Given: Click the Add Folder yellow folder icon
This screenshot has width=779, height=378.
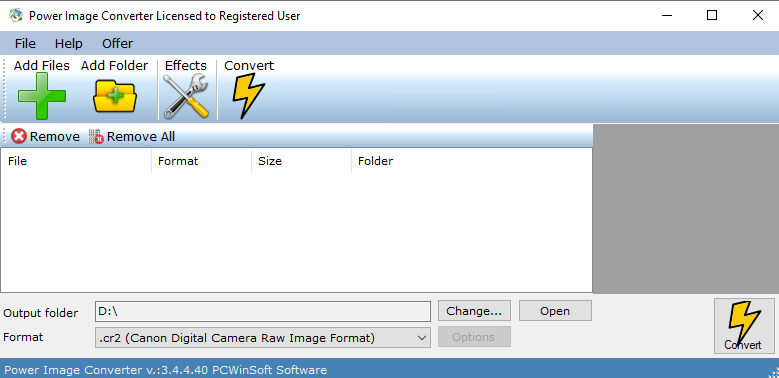Looking at the screenshot, I should click(115, 96).
